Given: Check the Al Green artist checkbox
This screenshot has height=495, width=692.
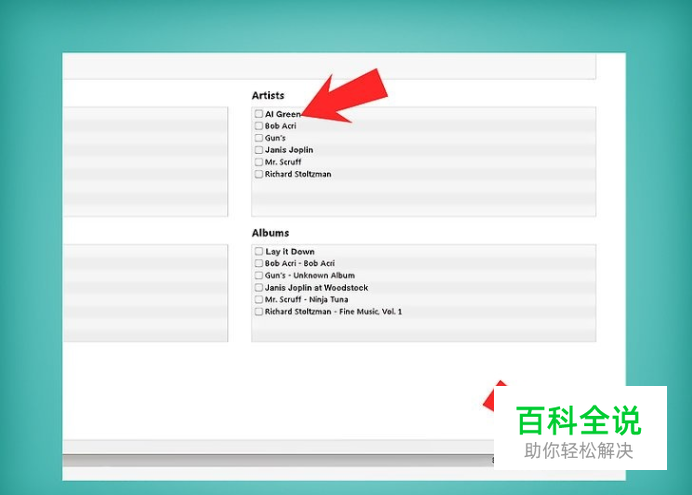Looking at the screenshot, I should point(259,114).
